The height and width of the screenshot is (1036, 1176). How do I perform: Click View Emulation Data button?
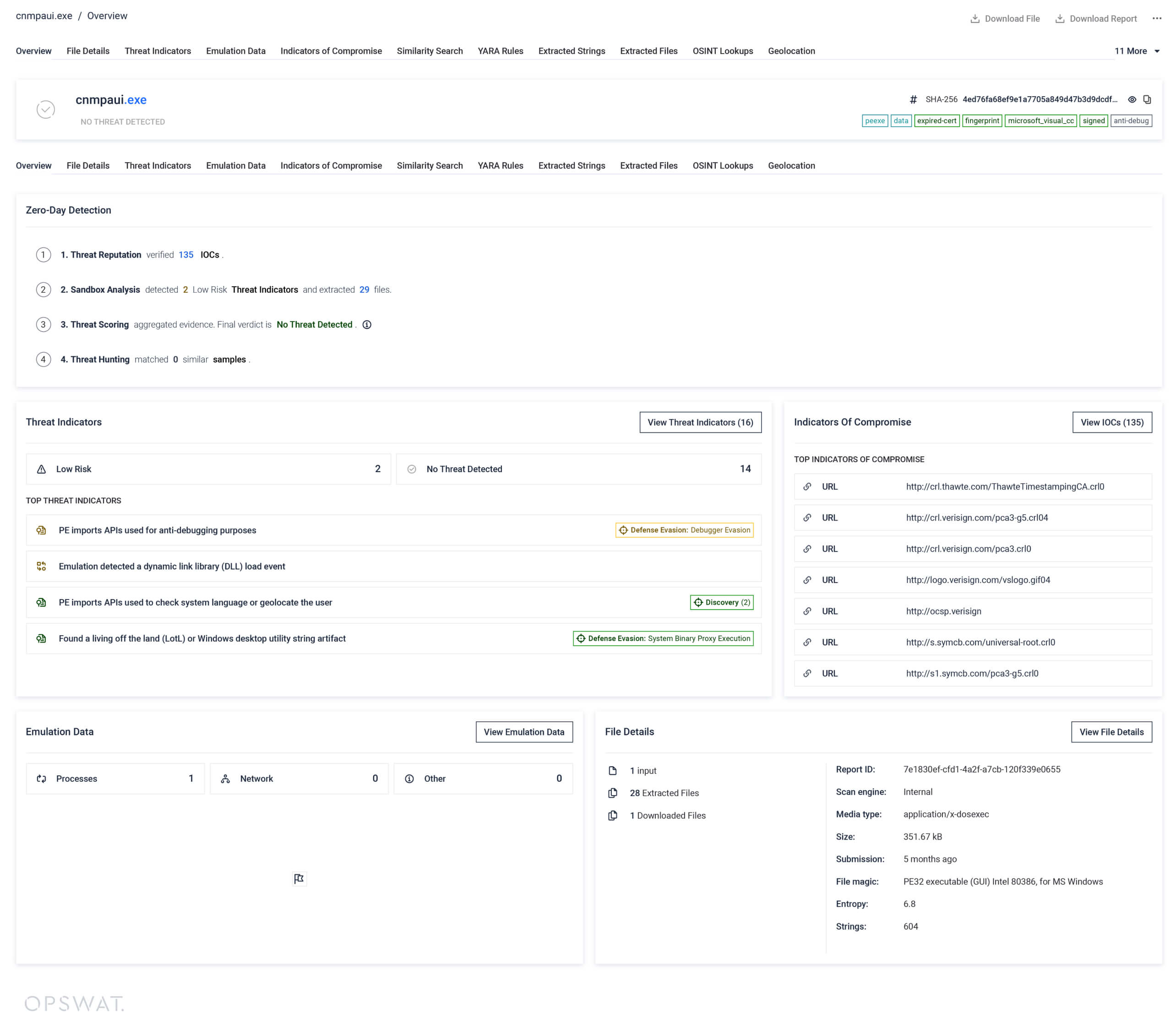pos(523,732)
